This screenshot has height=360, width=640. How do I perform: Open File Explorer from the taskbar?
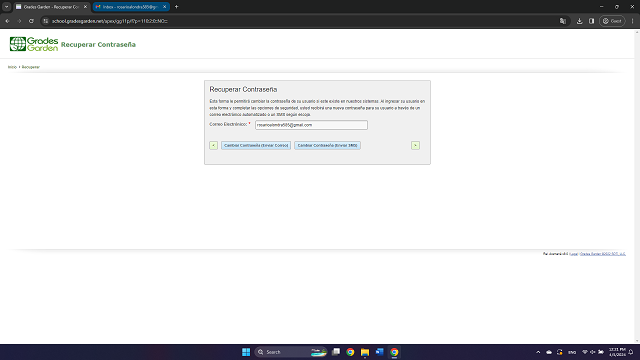pos(365,352)
